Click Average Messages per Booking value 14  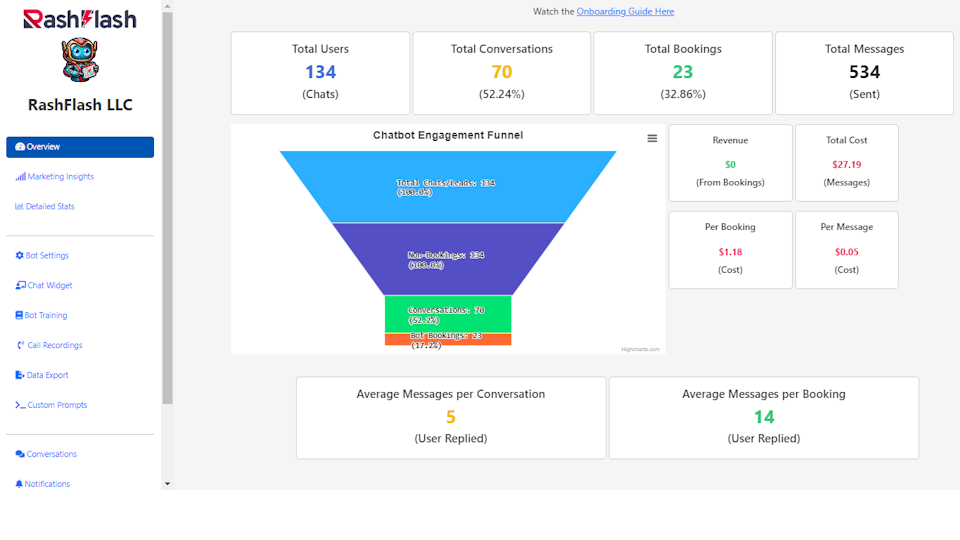[764, 417]
